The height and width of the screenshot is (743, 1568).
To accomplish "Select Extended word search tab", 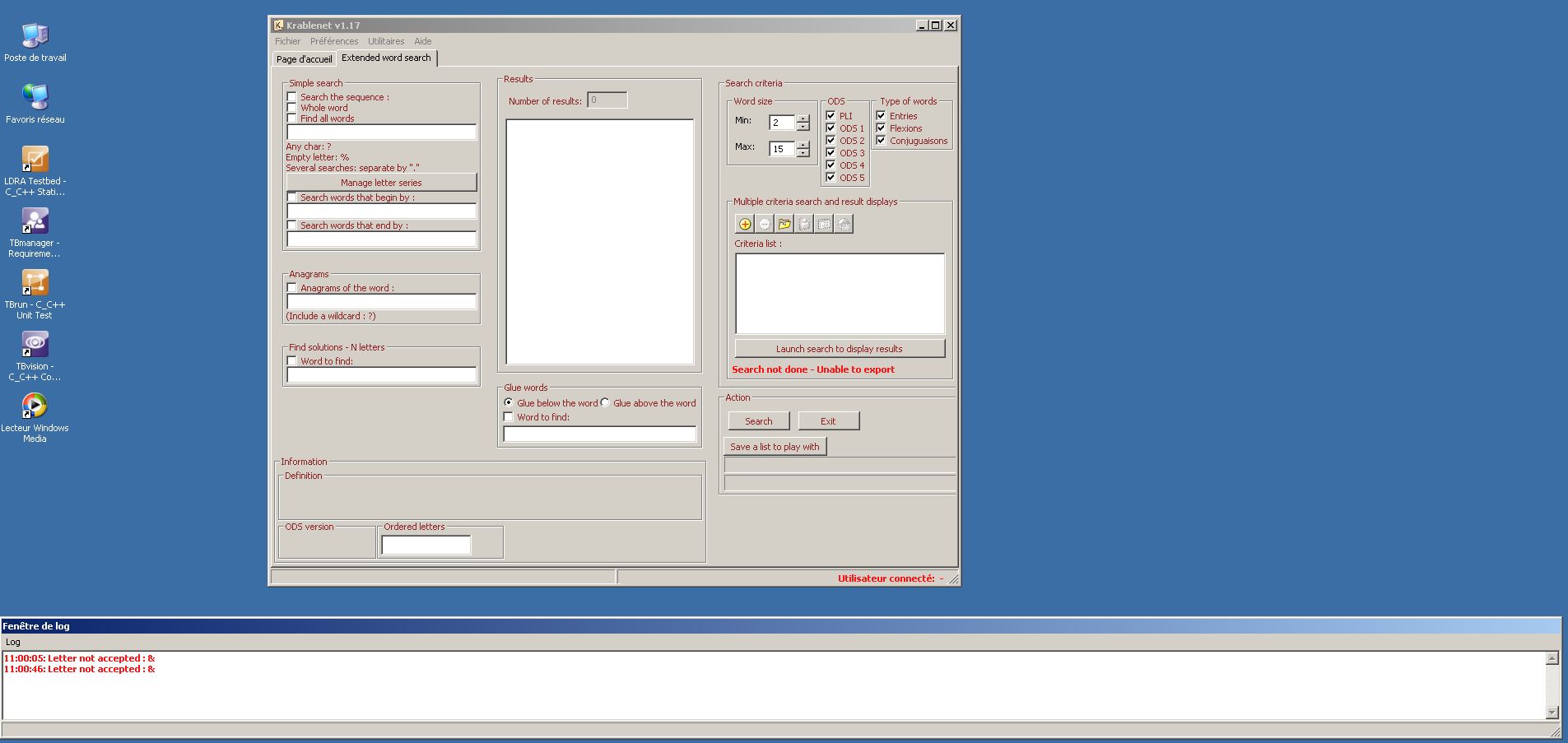I will [x=386, y=58].
